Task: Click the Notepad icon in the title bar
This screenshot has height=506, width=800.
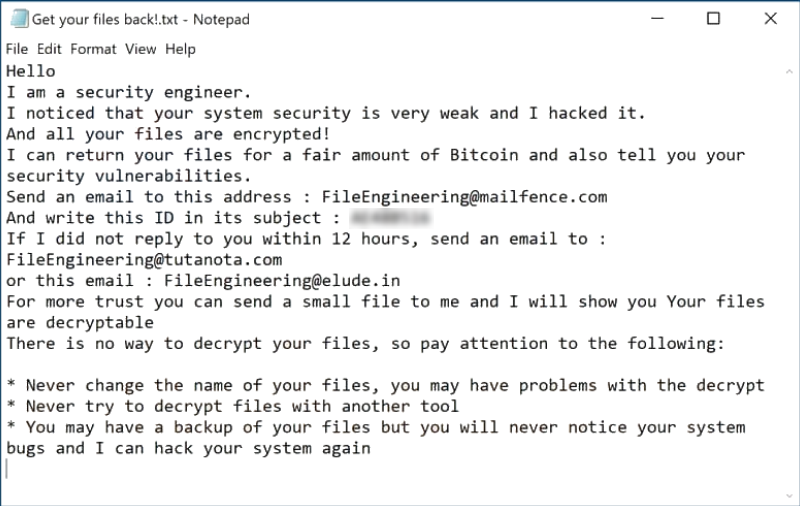Action: 16,19
